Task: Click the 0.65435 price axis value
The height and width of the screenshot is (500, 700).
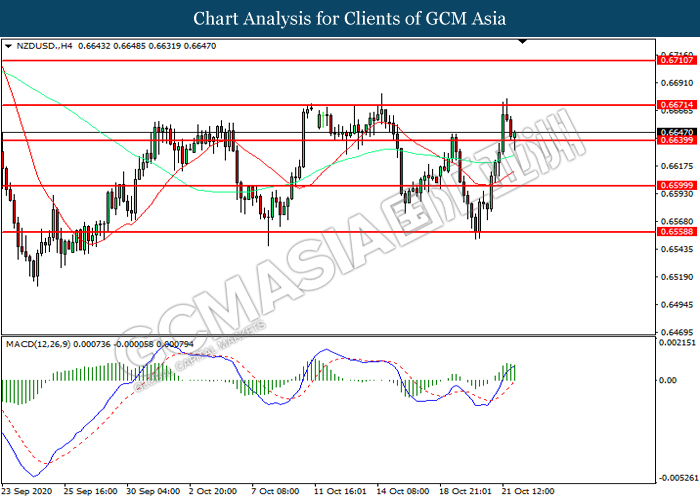Action: (676, 249)
